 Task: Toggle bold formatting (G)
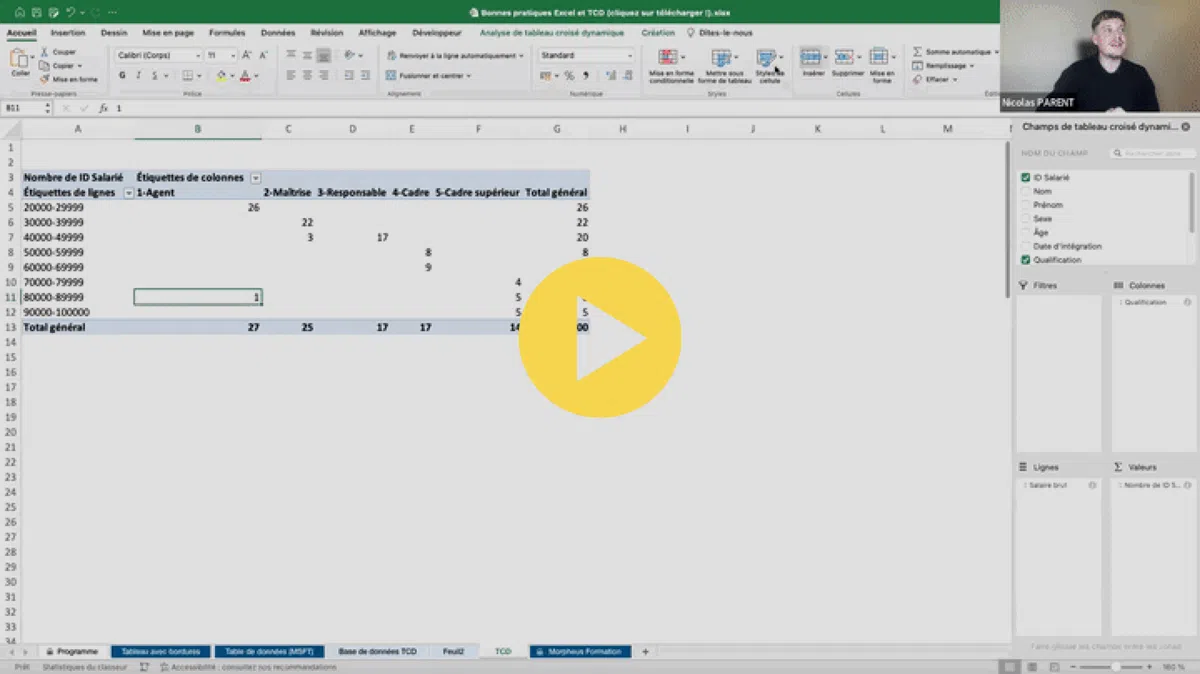coord(123,75)
